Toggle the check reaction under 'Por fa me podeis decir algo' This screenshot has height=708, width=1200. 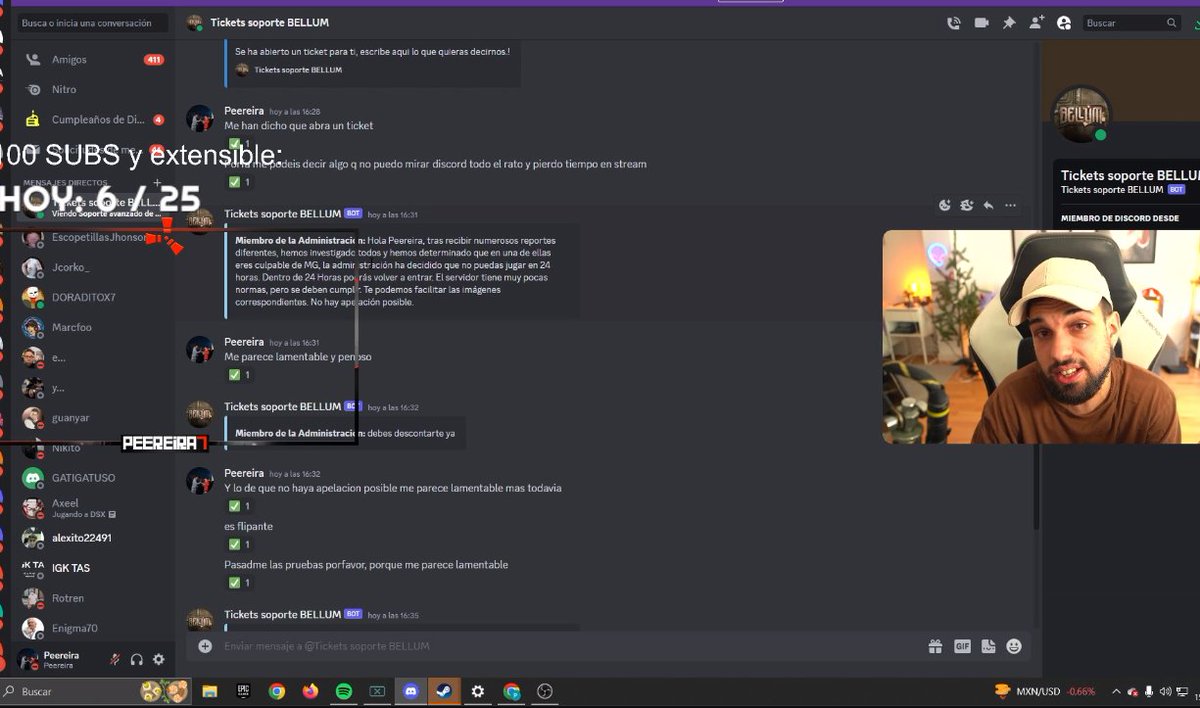tap(239, 182)
